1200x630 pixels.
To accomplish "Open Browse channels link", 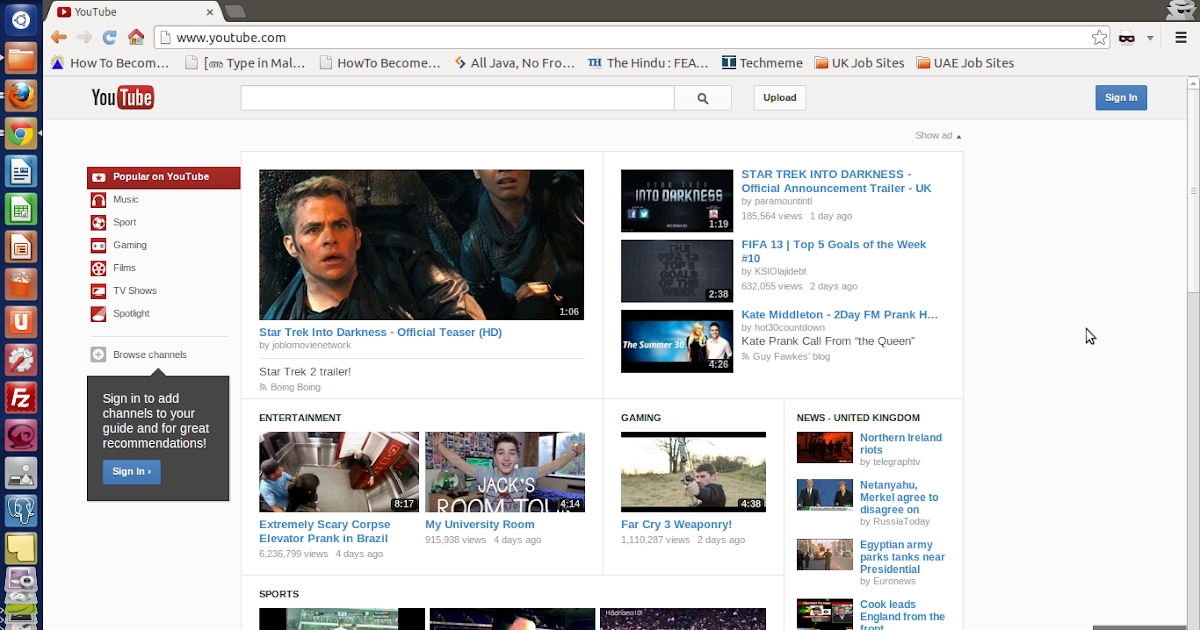I will [150, 355].
